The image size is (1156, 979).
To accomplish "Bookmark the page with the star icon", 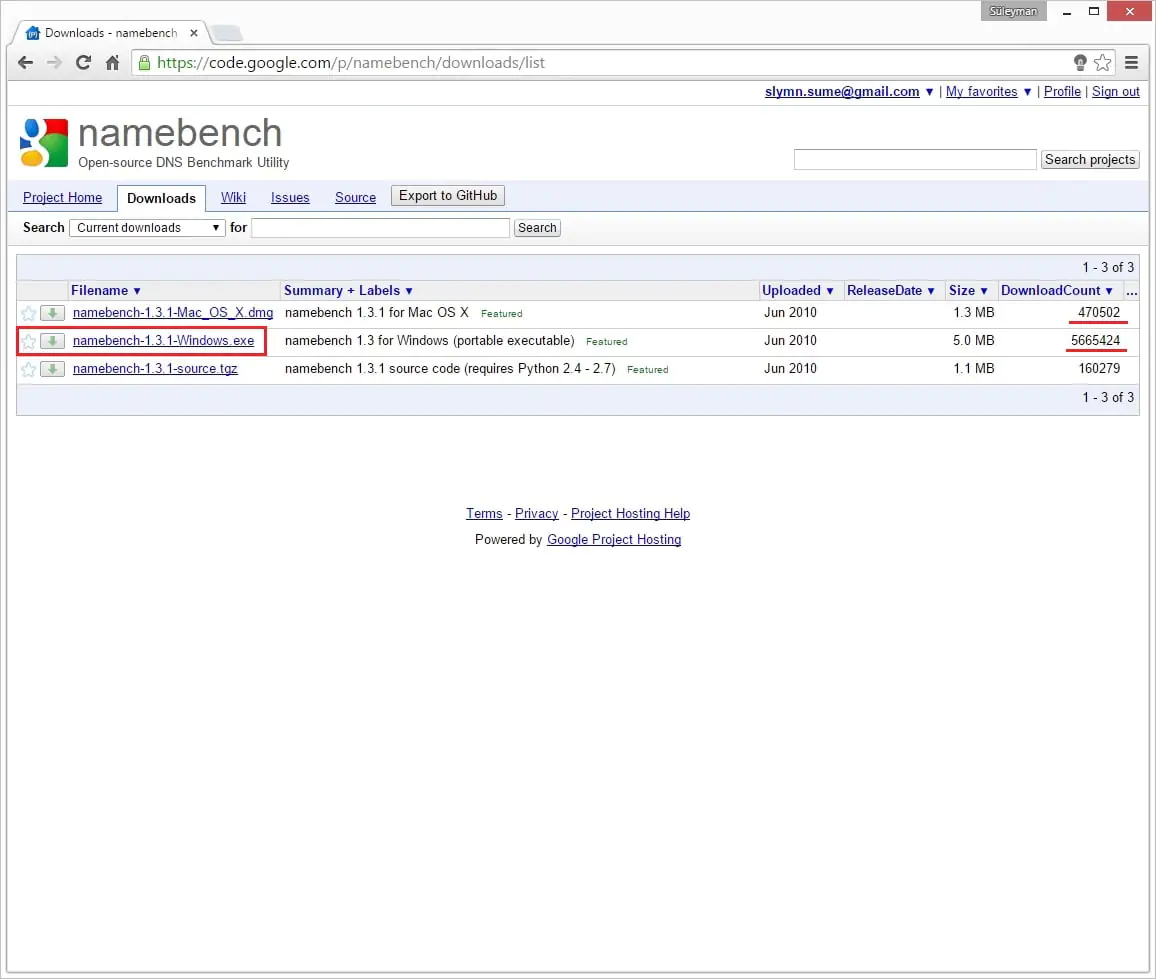I will point(1102,63).
